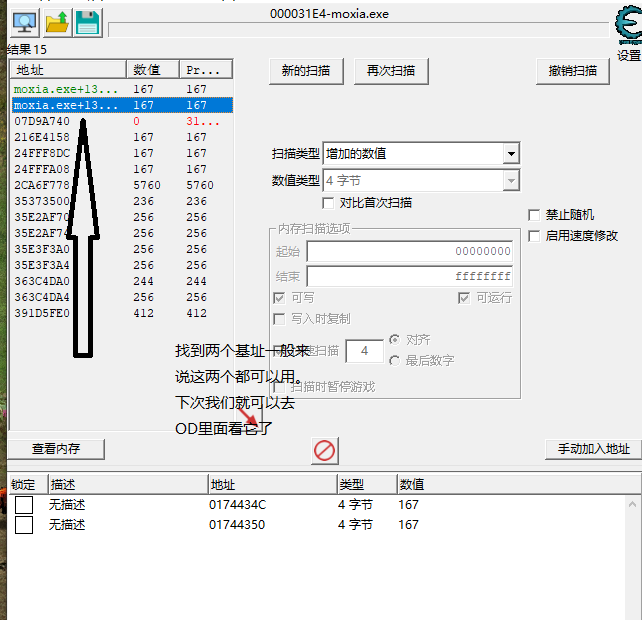Click the Cheat Engine logo settings icon
Image resolution: width=642 pixels, height=620 pixels.
(627, 27)
